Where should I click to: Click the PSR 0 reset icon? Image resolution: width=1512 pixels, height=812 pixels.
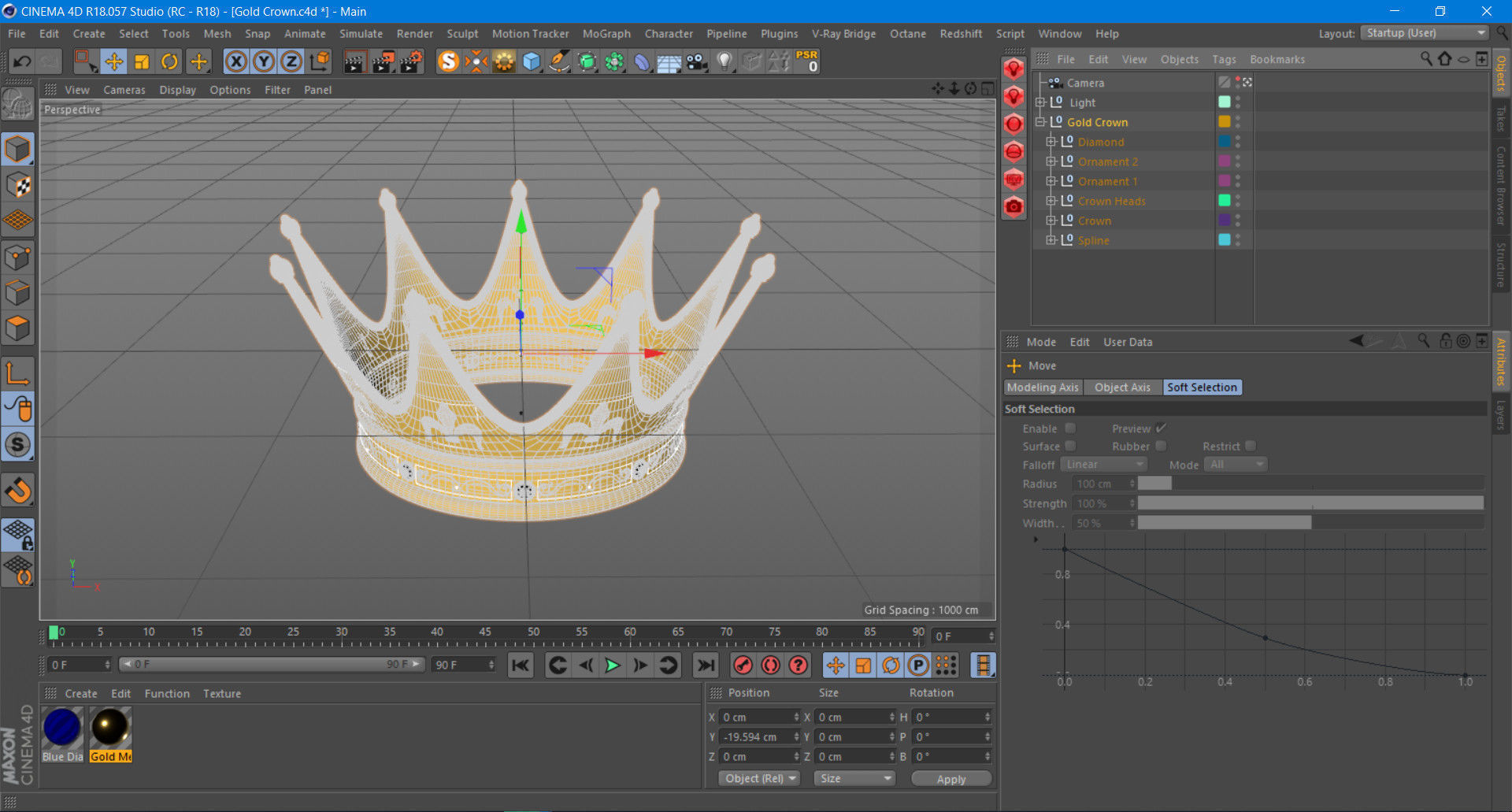click(x=807, y=61)
